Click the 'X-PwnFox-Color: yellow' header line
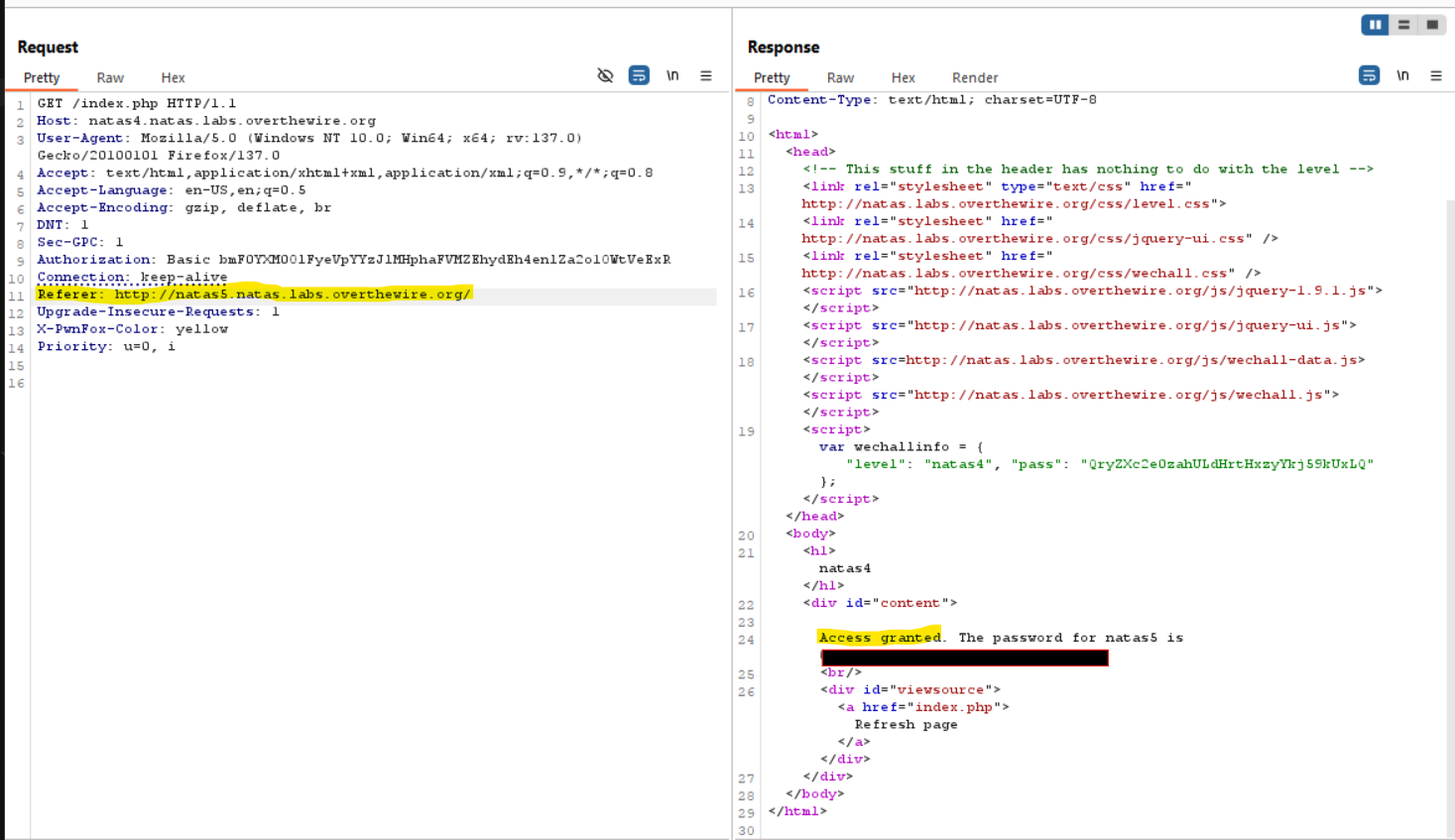Viewport: 1455px width, 840px height. click(x=133, y=329)
